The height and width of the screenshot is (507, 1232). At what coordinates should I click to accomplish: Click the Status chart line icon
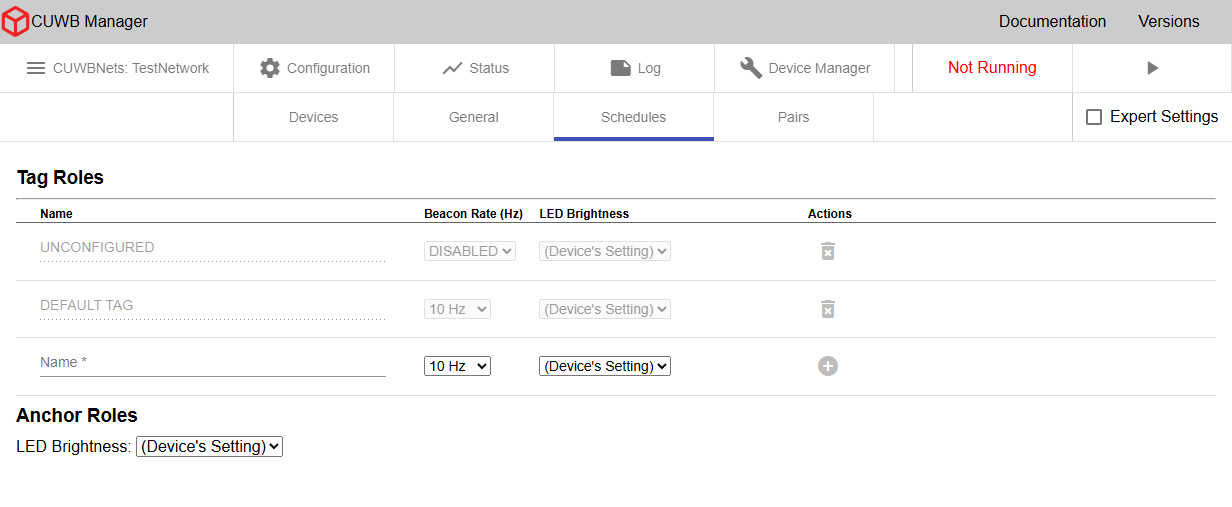[452, 68]
